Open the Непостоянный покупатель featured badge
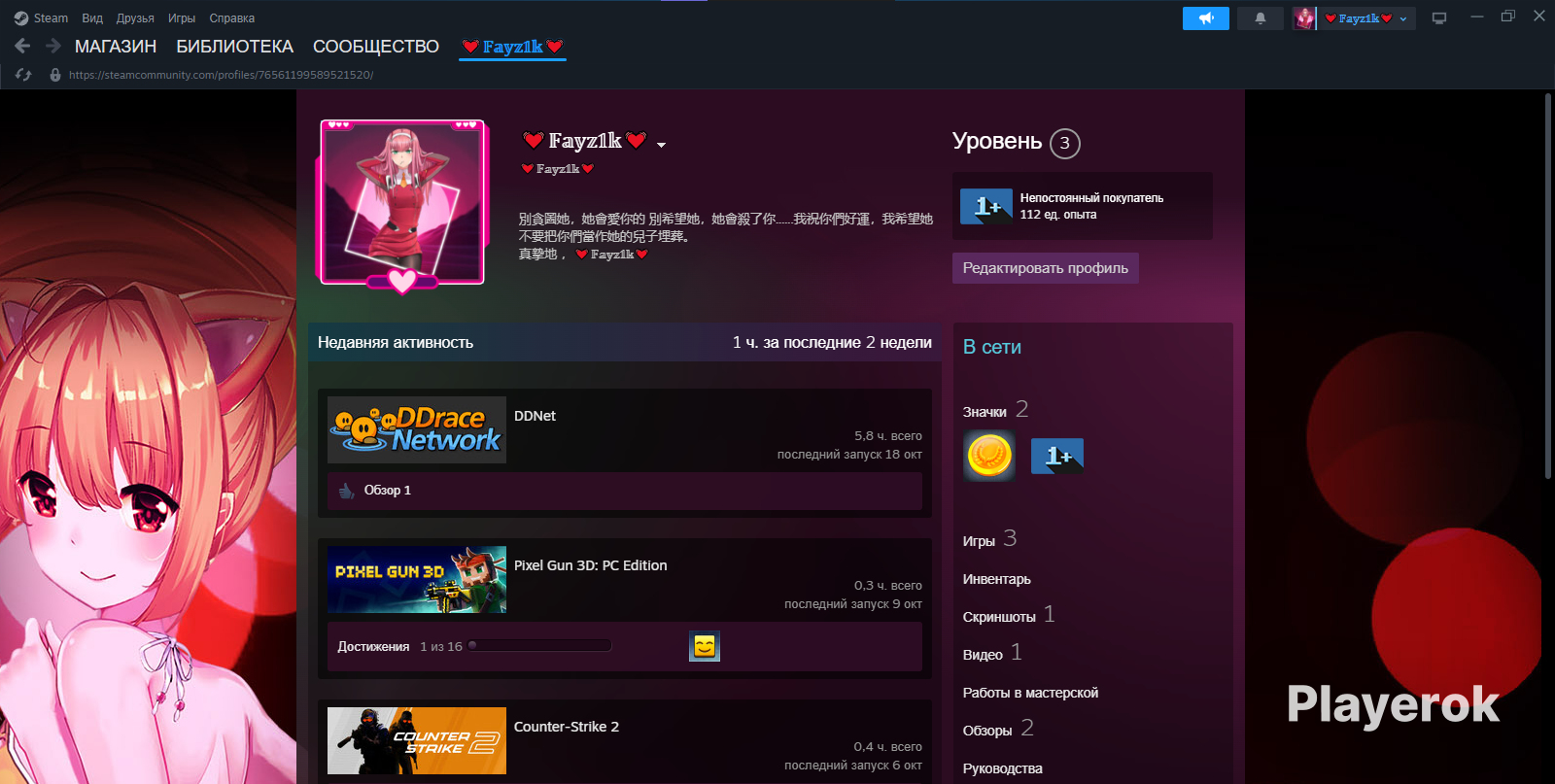The width and height of the screenshot is (1555, 784). (x=1083, y=206)
